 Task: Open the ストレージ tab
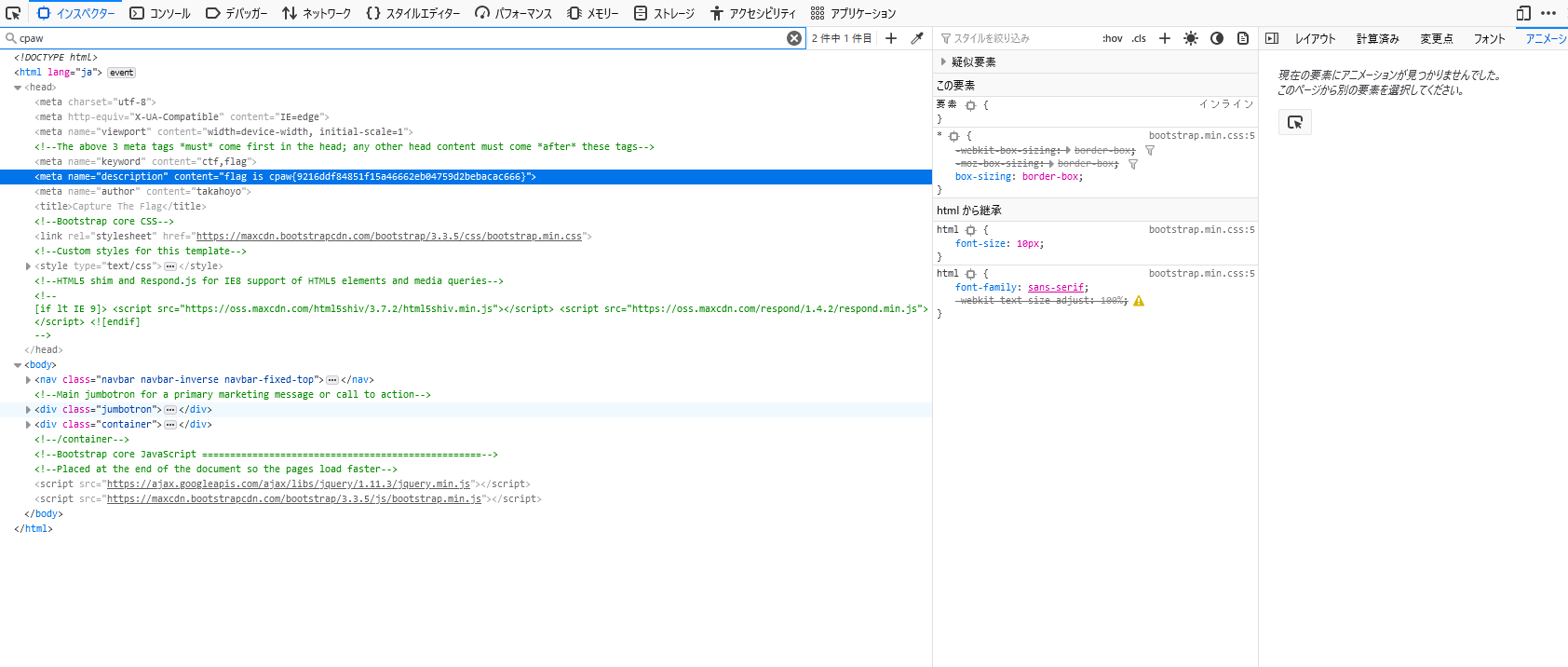[664, 13]
